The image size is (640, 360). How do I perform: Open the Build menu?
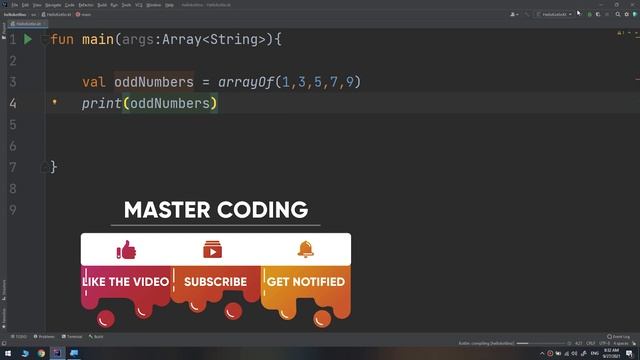102,5
